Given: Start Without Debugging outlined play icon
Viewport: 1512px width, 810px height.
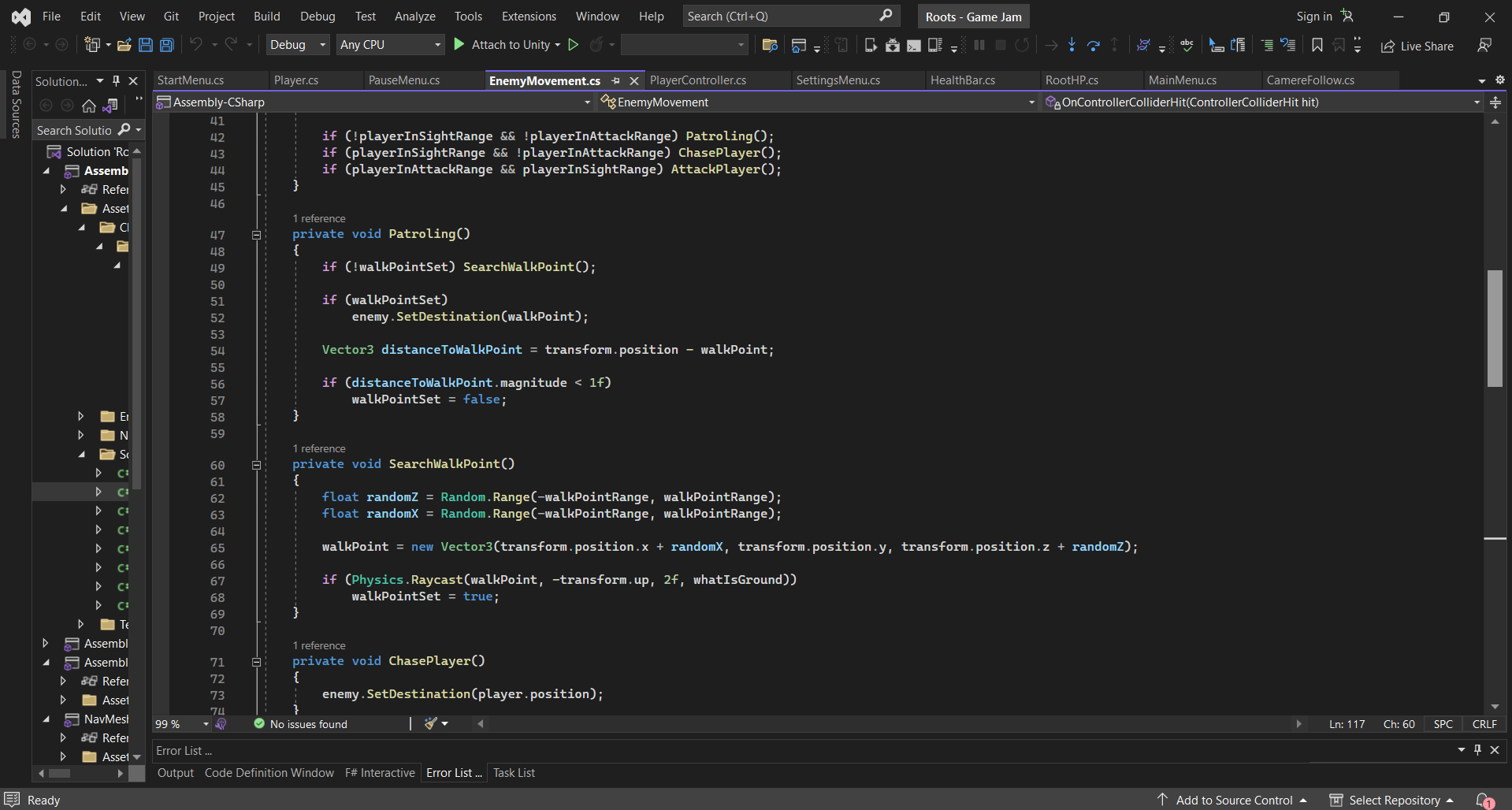Looking at the screenshot, I should [x=574, y=45].
